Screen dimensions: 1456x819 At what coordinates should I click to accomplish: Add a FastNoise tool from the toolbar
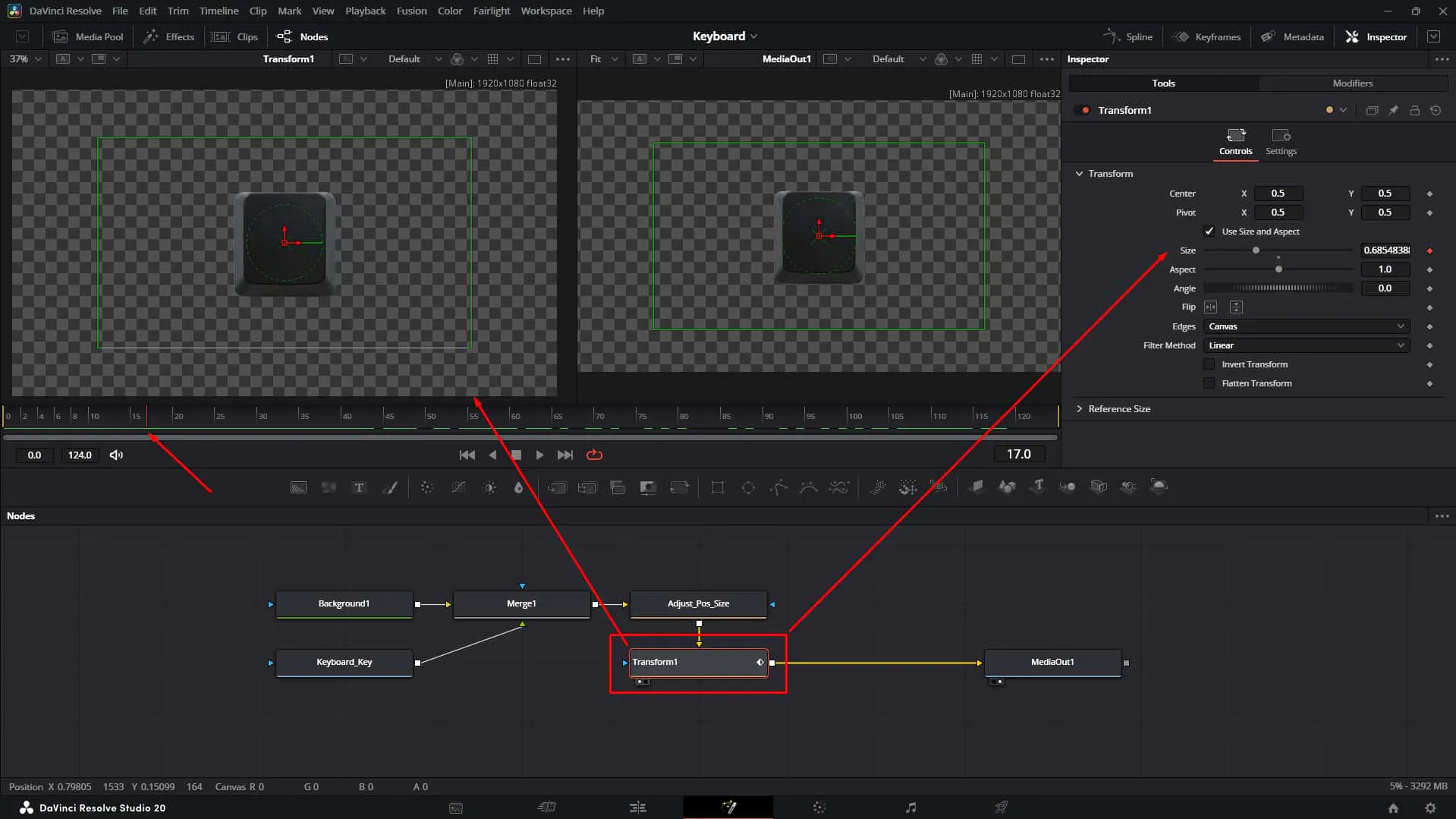(x=329, y=487)
